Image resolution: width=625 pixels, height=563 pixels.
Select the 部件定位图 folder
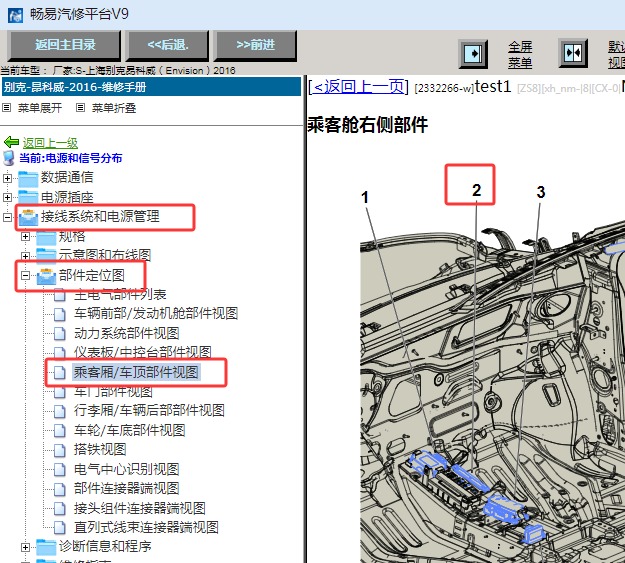92,275
